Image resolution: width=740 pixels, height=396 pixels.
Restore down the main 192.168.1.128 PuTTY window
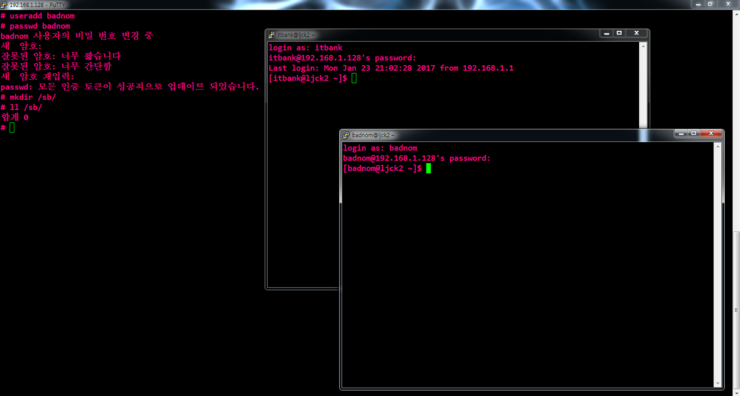(x=711, y=3)
